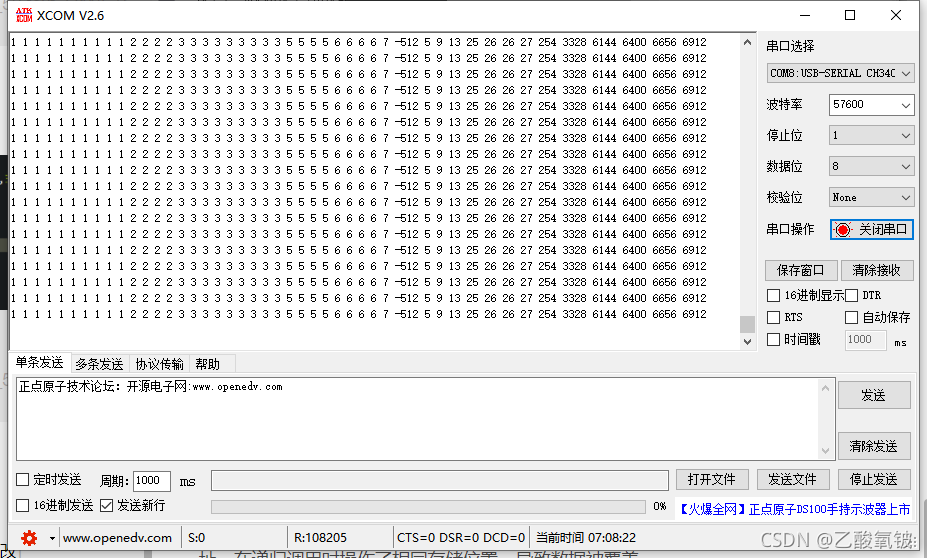Click the S:0 sent counter

196,538
